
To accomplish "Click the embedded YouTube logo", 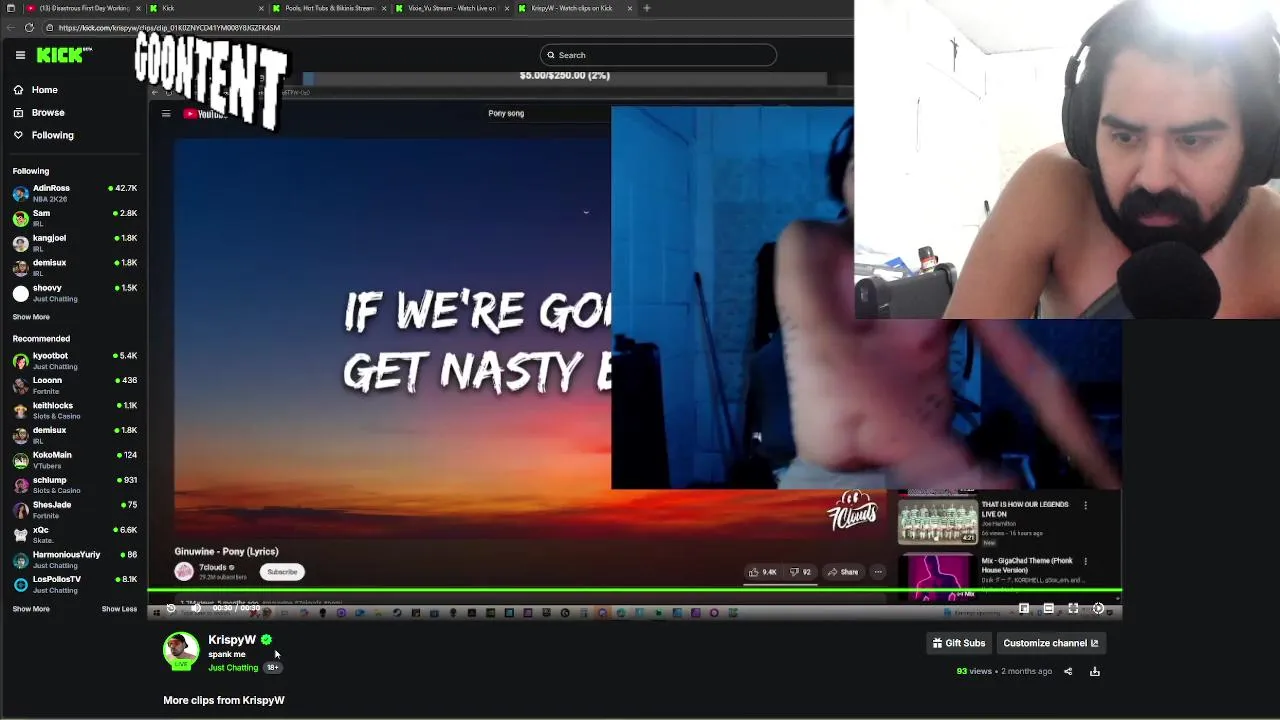I will tap(205, 114).
